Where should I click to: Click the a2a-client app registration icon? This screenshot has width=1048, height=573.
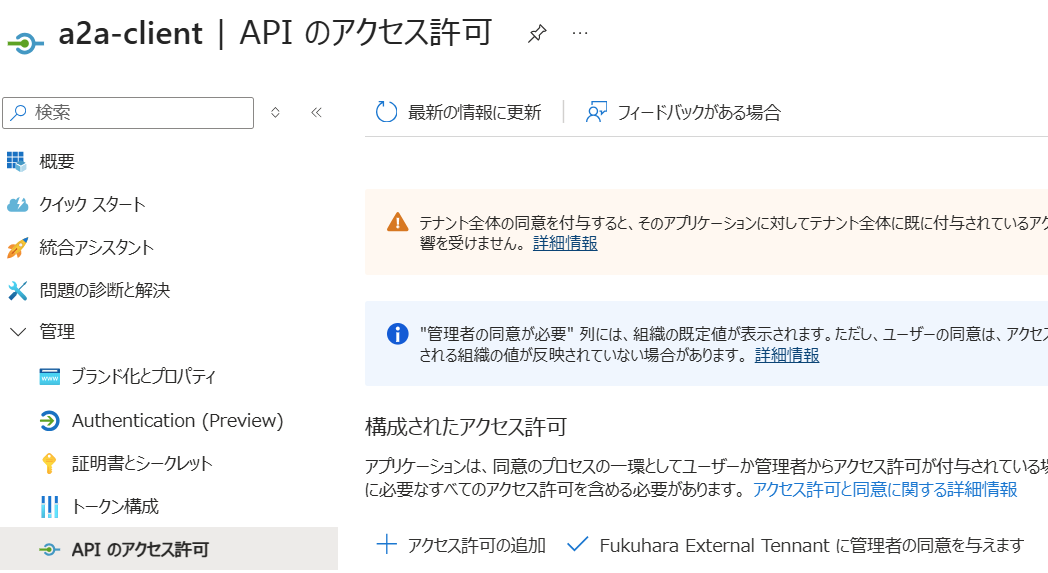pyautogui.click(x=25, y=44)
